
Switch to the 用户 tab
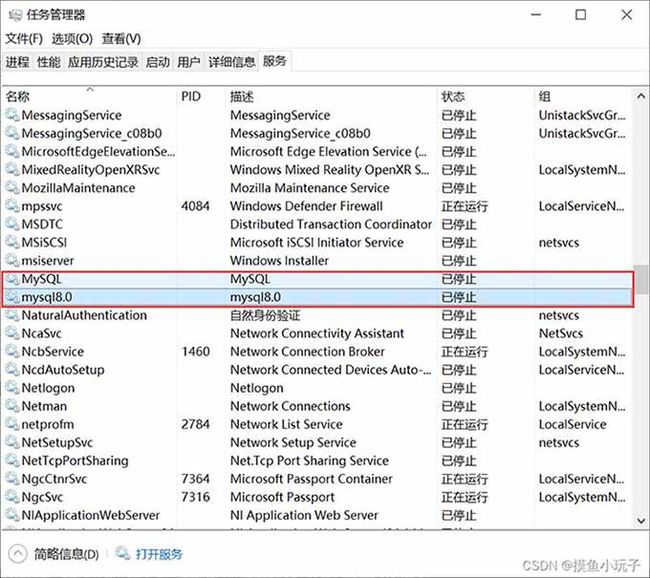[189, 62]
